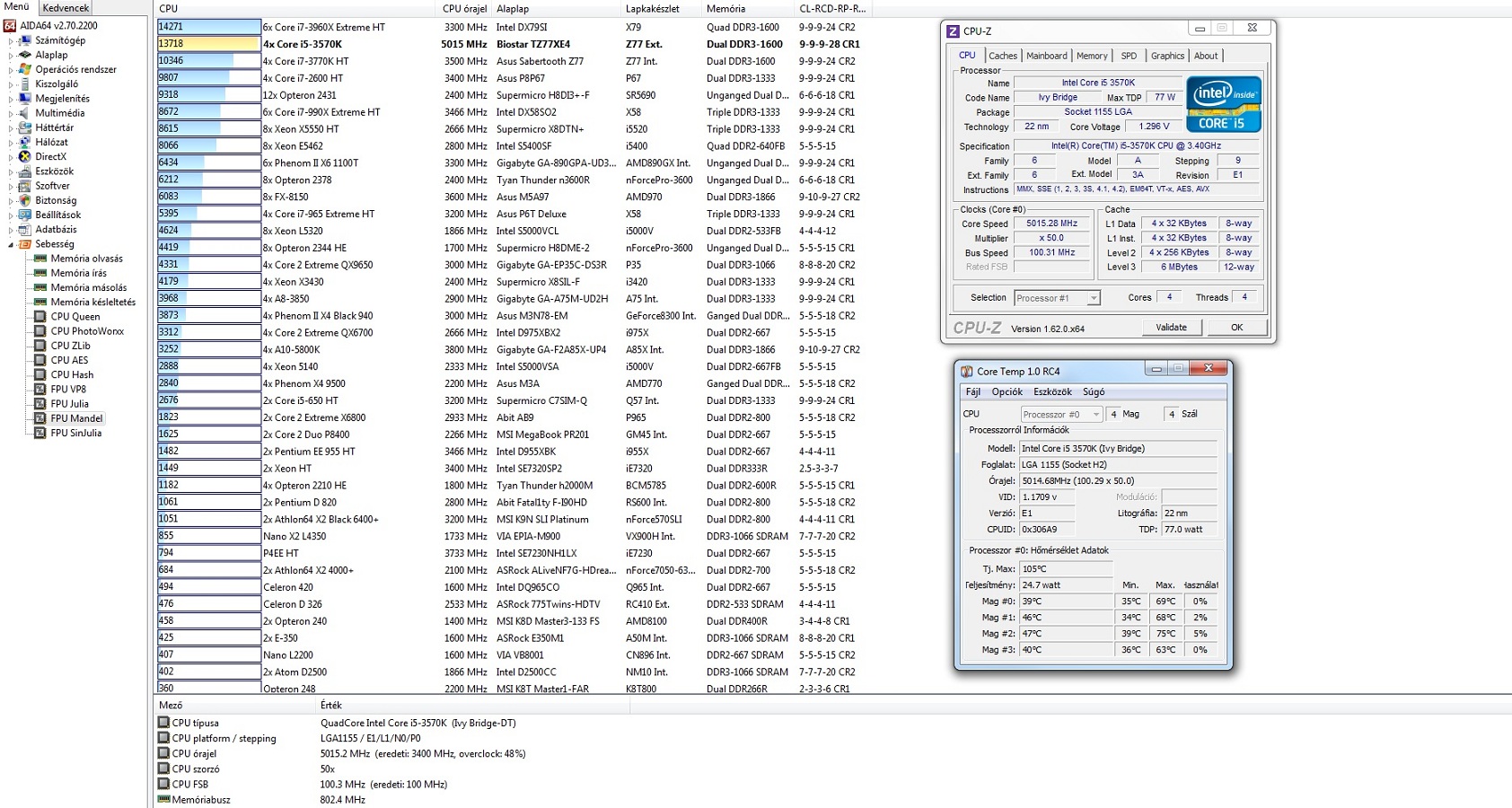Click the Alaplap motherboard icon
Screen dimensions: 1512x808
(x=25, y=55)
